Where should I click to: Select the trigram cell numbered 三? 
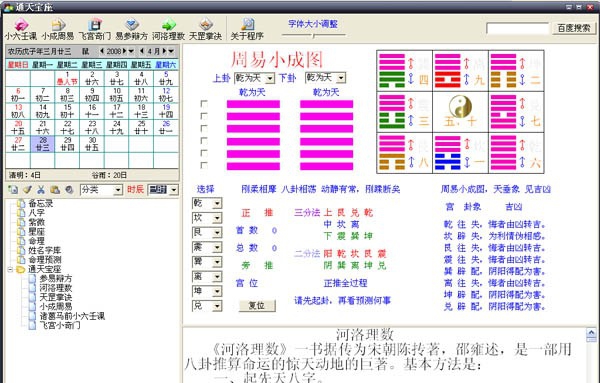404,112
